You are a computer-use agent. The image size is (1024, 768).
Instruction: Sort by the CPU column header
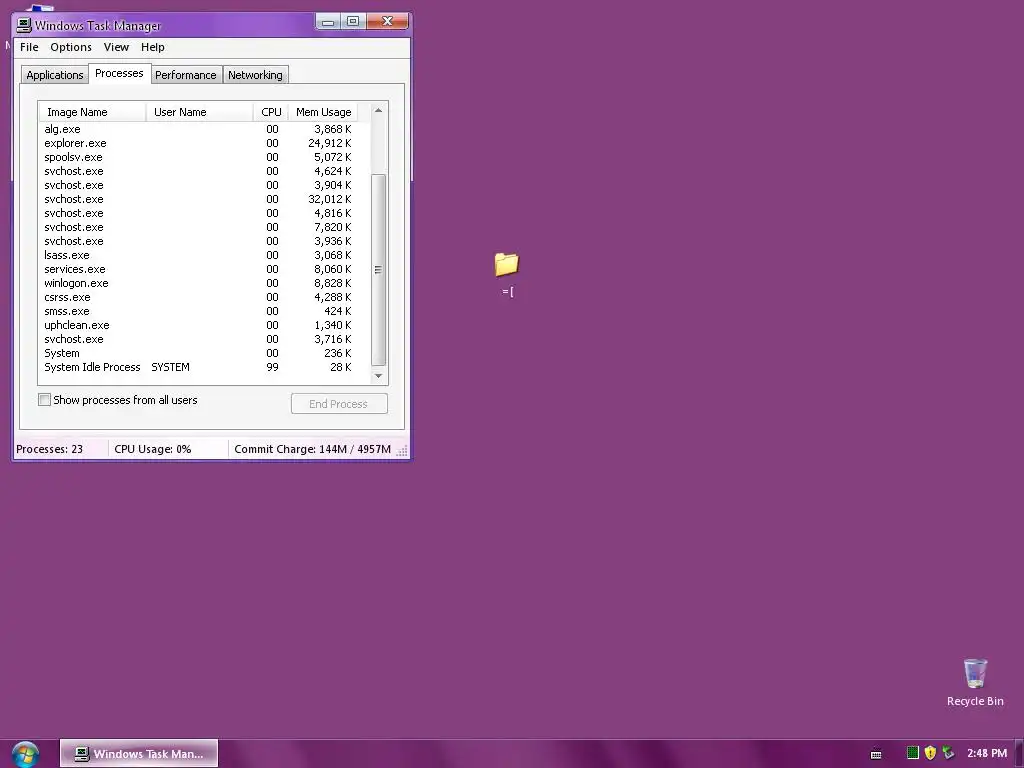pyautogui.click(x=271, y=112)
